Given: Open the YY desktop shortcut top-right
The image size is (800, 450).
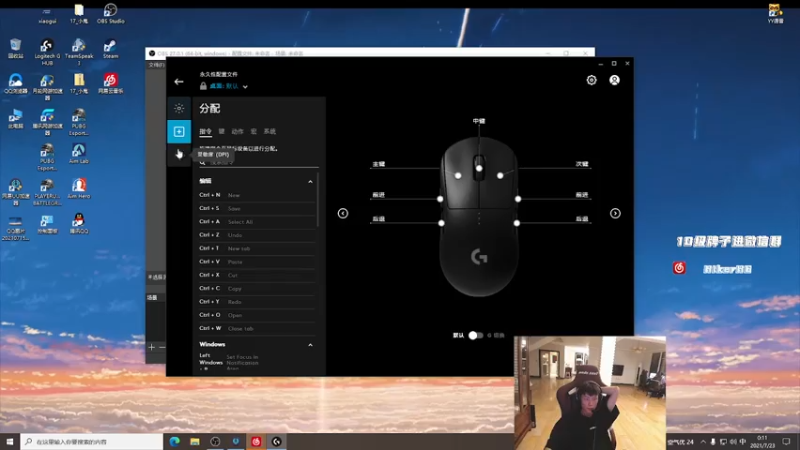Looking at the screenshot, I should pyautogui.click(x=775, y=13).
